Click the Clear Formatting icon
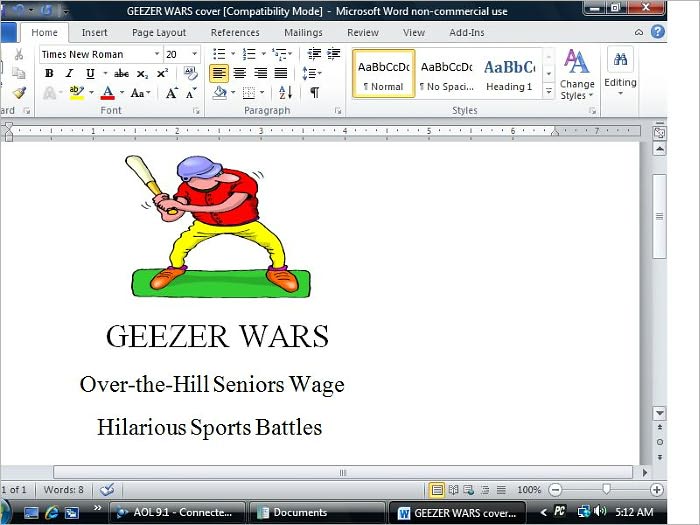700x525 pixels. [x=191, y=73]
